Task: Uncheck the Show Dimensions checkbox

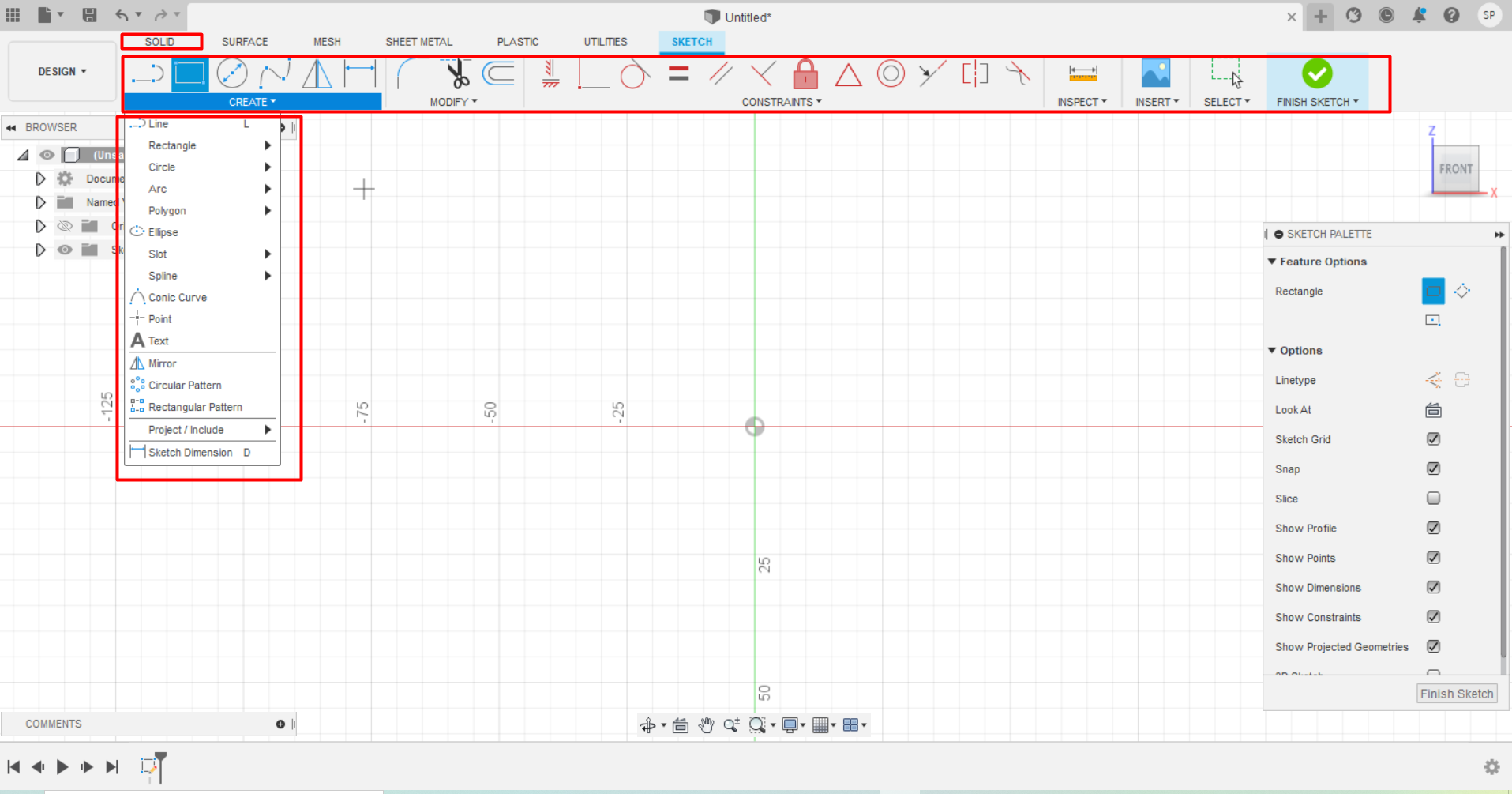Action: coord(1433,587)
